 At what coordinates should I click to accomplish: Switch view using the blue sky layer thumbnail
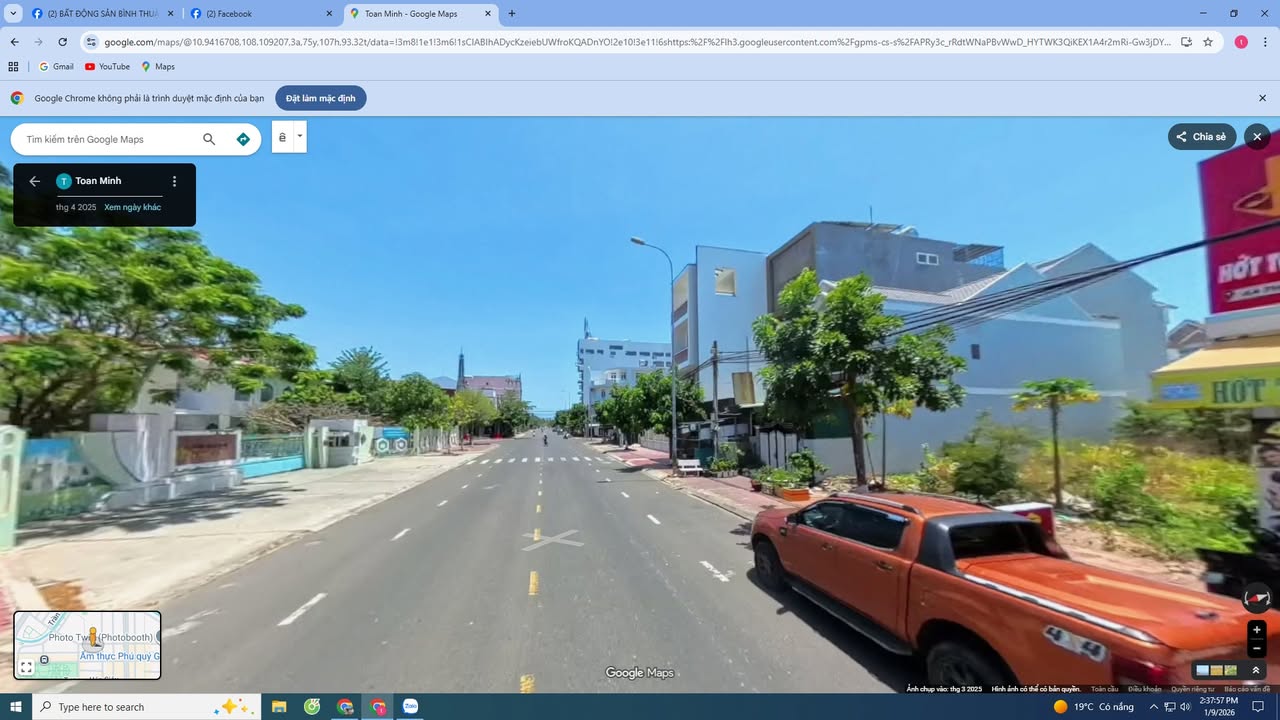coord(1204,669)
